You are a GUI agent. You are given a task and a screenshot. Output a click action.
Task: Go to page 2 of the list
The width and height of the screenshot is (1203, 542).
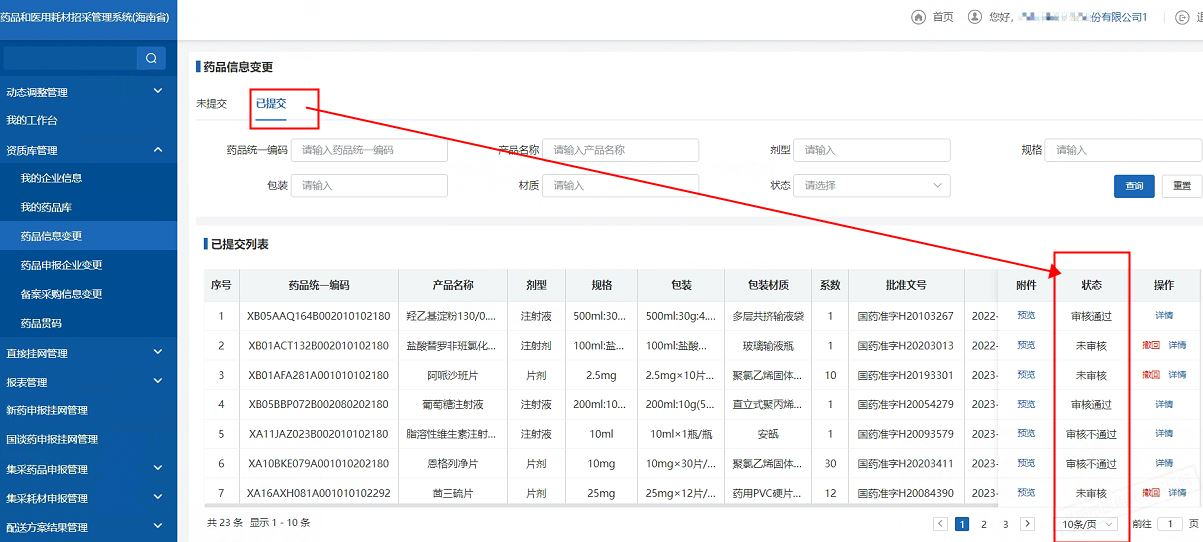tap(984, 524)
